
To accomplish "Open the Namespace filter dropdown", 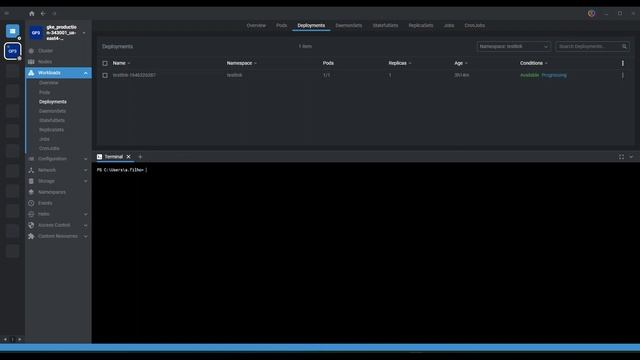I will [513, 47].
